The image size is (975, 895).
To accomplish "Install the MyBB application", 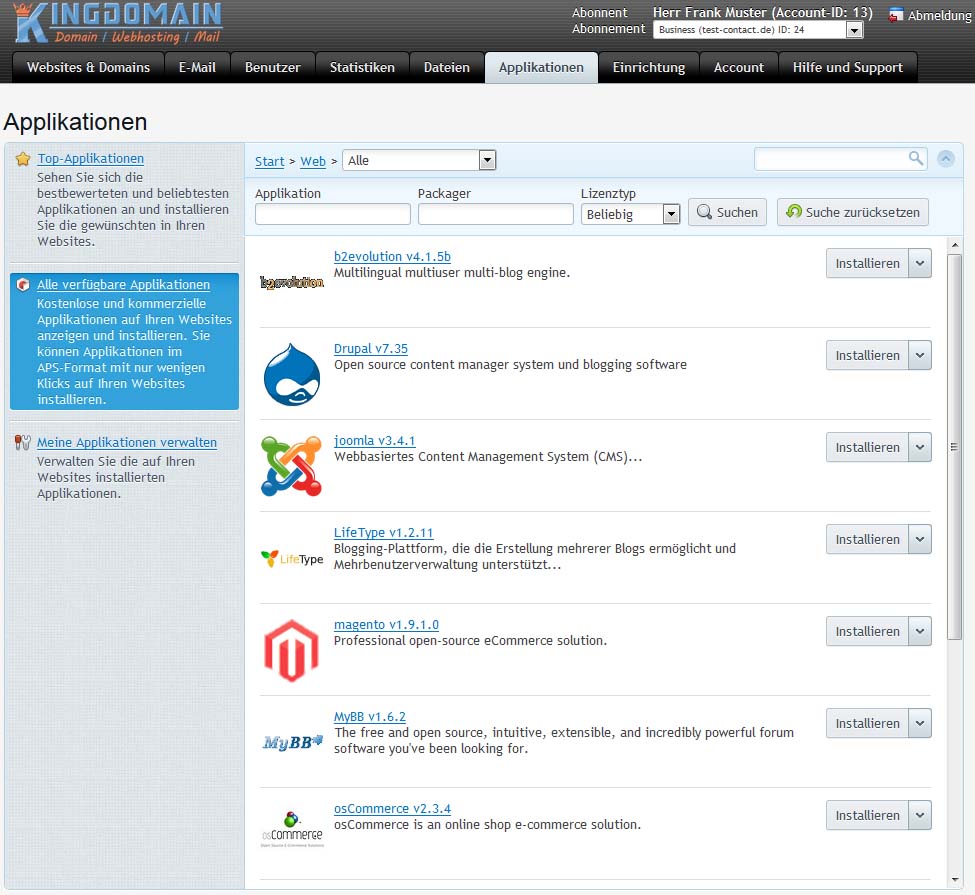I will pyautogui.click(x=867, y=723).
